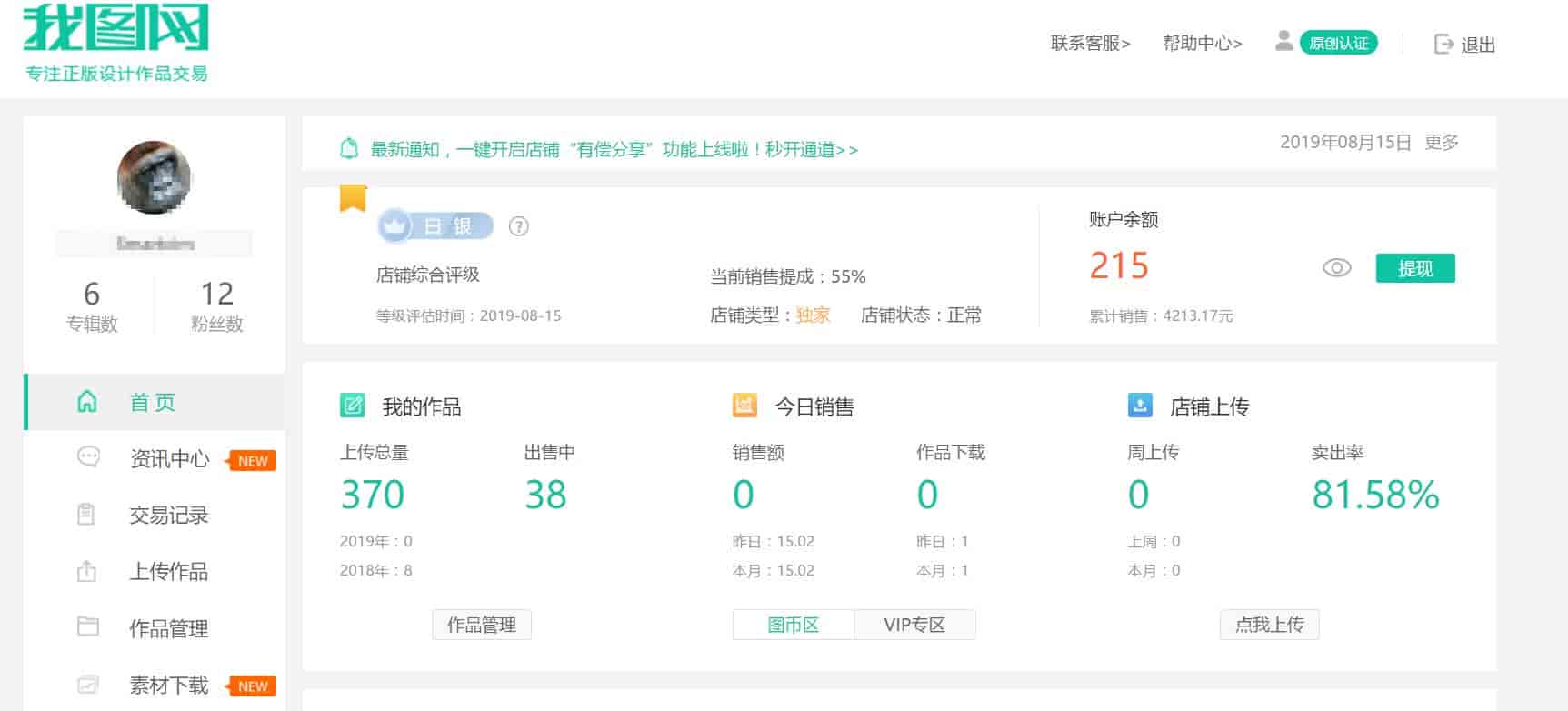Go to 交易记录 in sidebar
Screen dimensions: 1568x711
point(169,516)
